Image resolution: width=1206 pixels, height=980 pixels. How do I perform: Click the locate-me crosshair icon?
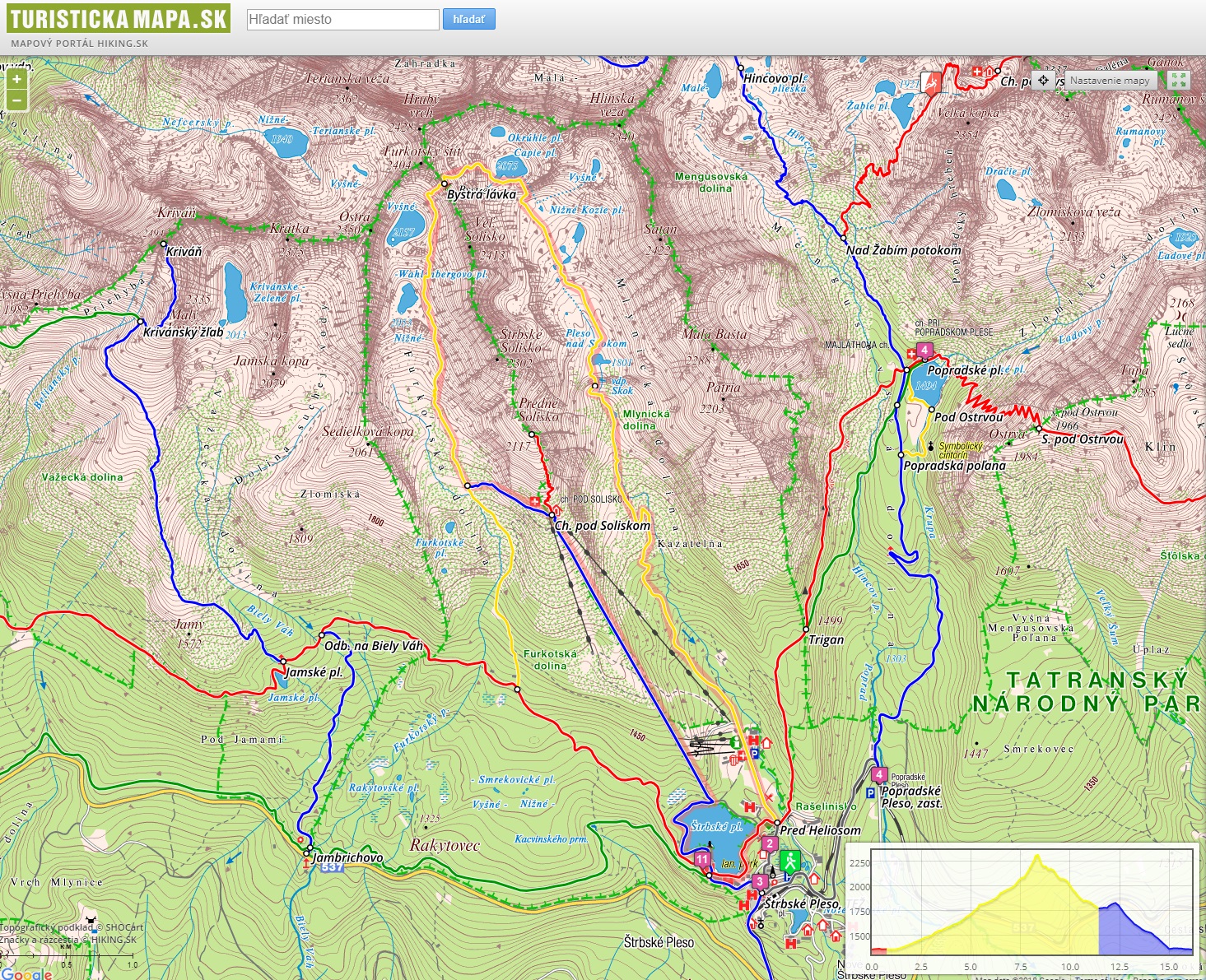point(1043,81)
